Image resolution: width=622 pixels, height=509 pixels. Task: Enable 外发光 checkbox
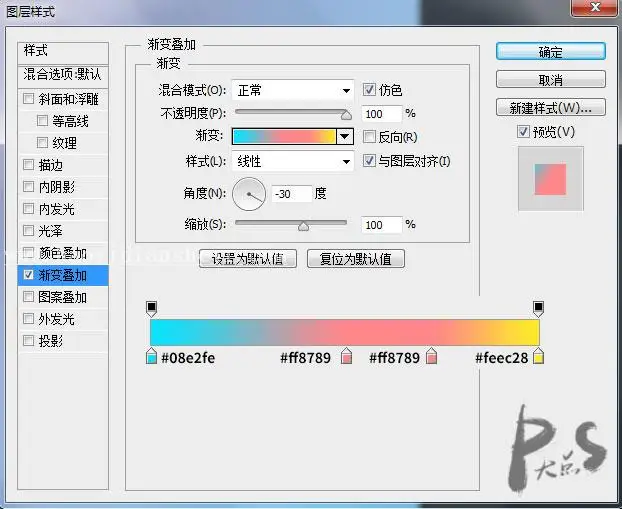pyautogui.click(x=29, y=318)
